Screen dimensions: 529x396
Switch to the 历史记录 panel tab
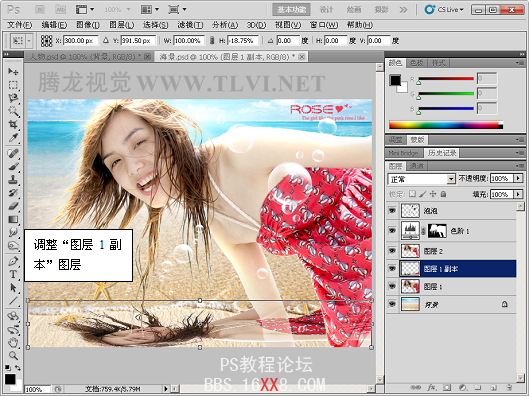442,153
